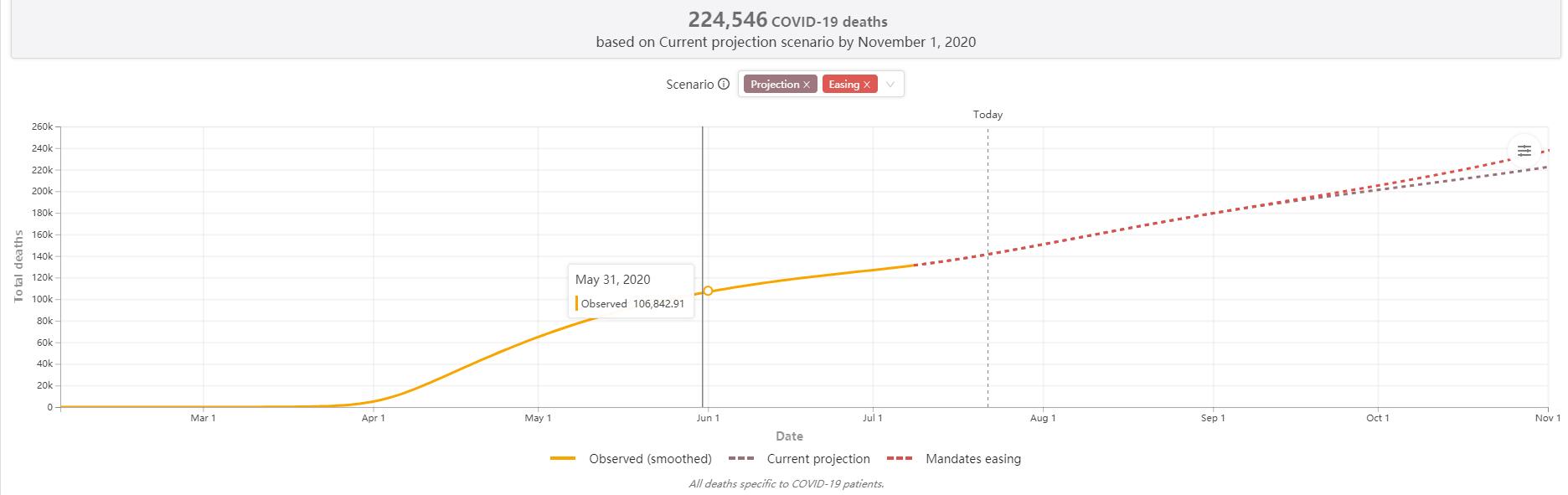Remove the Easing scenario tag with its ×

click(x=867, y=85)
